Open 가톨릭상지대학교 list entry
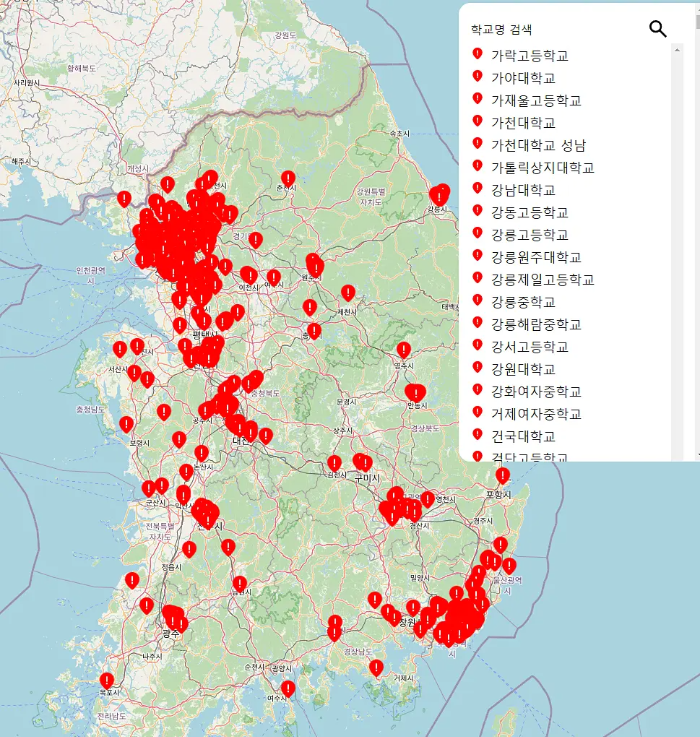 pyautogui.click(x=543, y=167)
